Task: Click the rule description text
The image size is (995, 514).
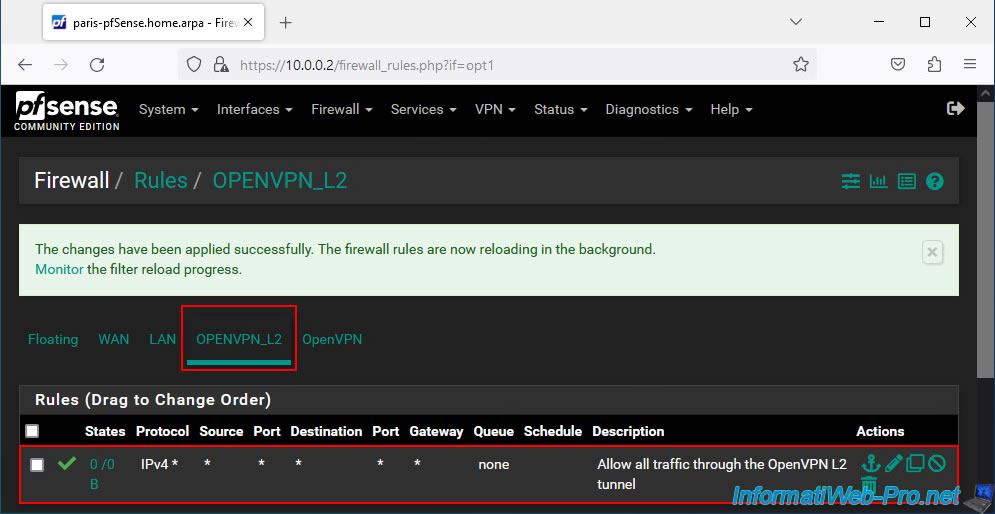Action: pyautogui.click(x=722, y=474)
